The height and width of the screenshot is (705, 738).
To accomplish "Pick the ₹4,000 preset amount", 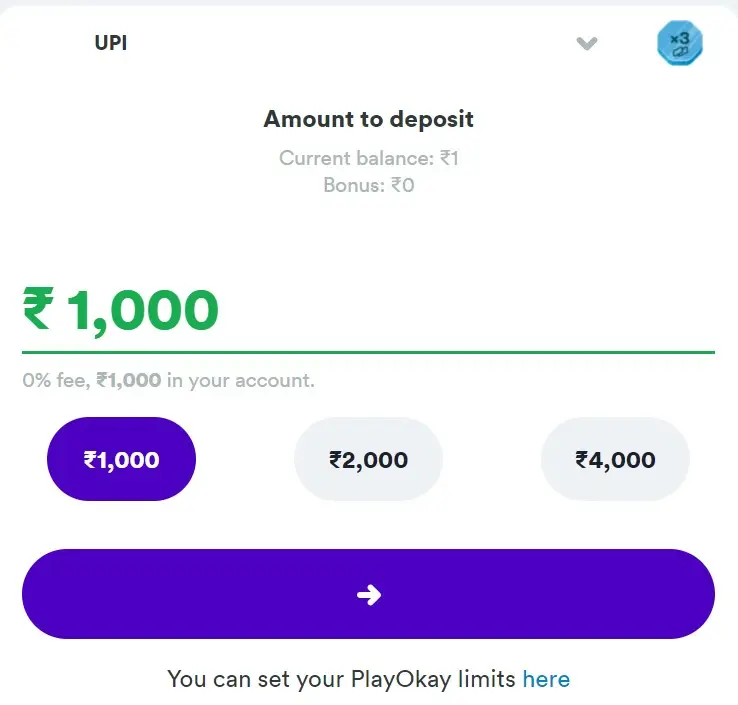I will point(615,460).
